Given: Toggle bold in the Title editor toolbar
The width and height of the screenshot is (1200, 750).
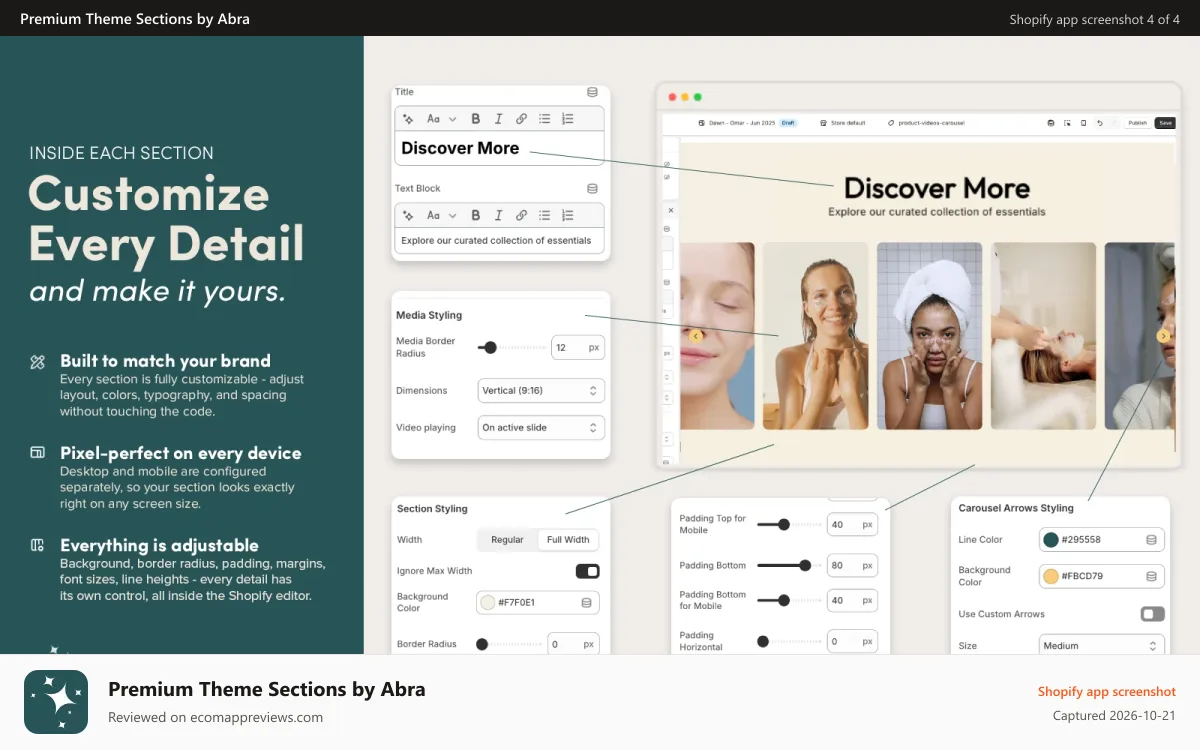Looking at the screenshot, I should pos(475,118).
